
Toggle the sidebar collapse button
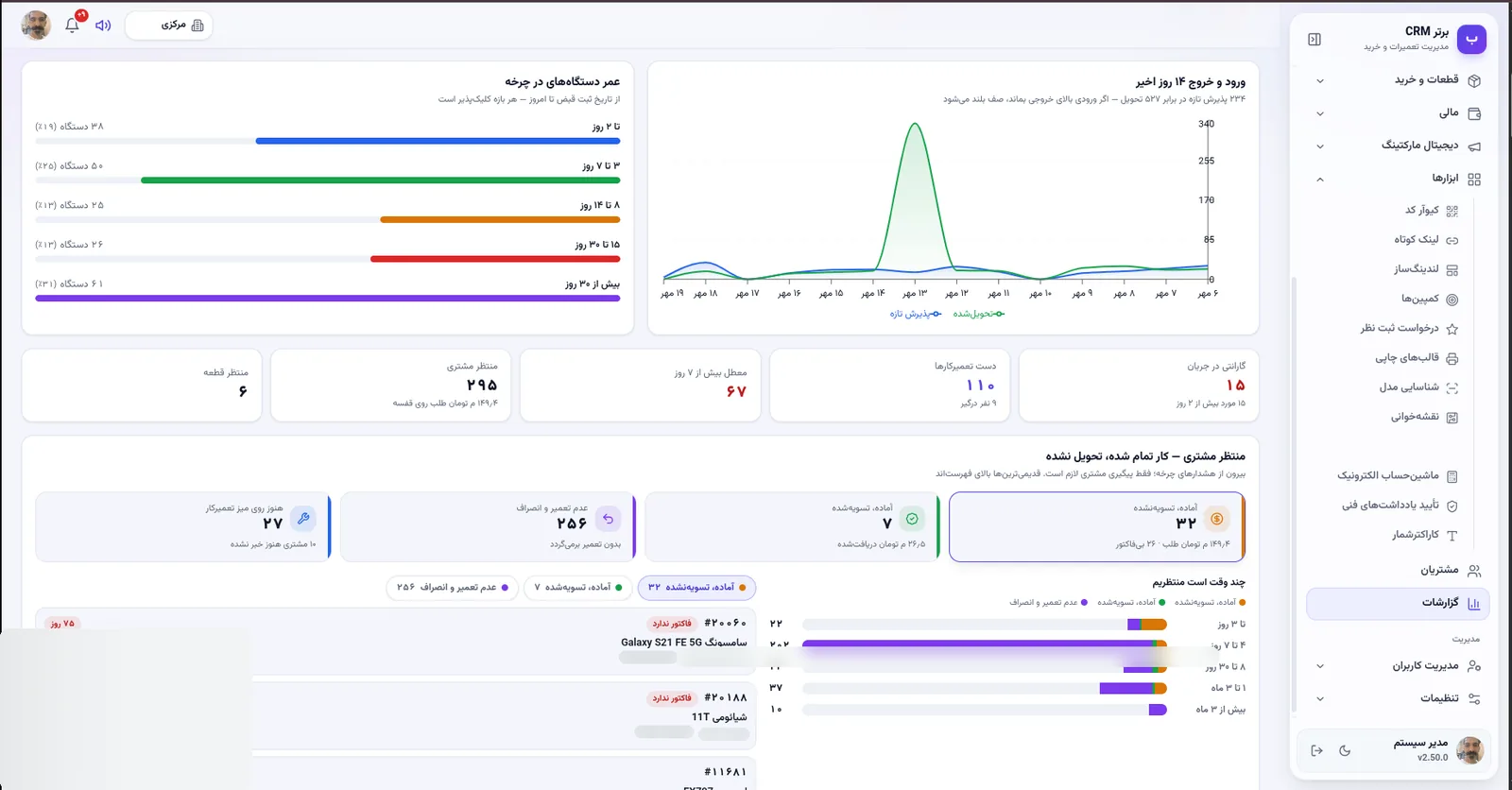tap(1314, 40)
